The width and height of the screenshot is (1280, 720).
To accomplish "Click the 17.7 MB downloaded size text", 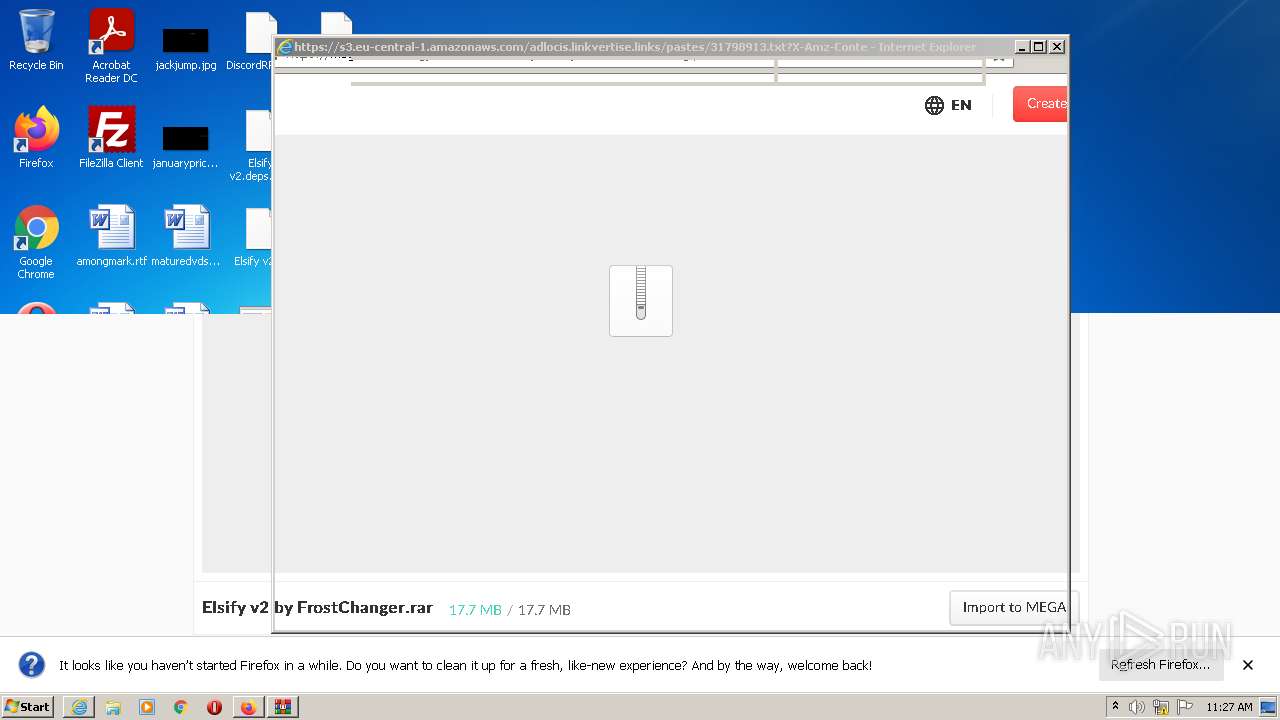I will (475, 609).
